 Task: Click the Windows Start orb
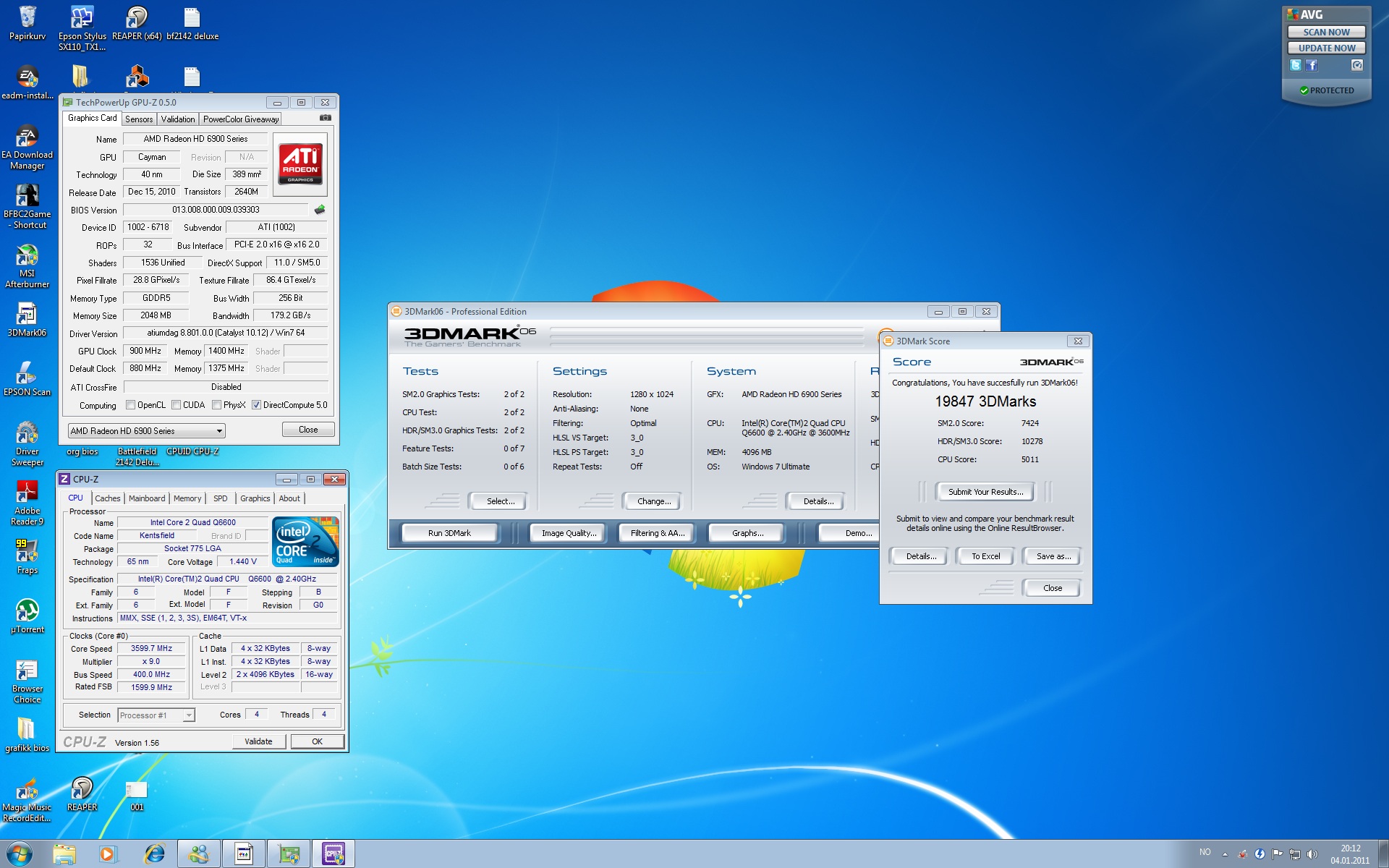click(x=19, y=854)
